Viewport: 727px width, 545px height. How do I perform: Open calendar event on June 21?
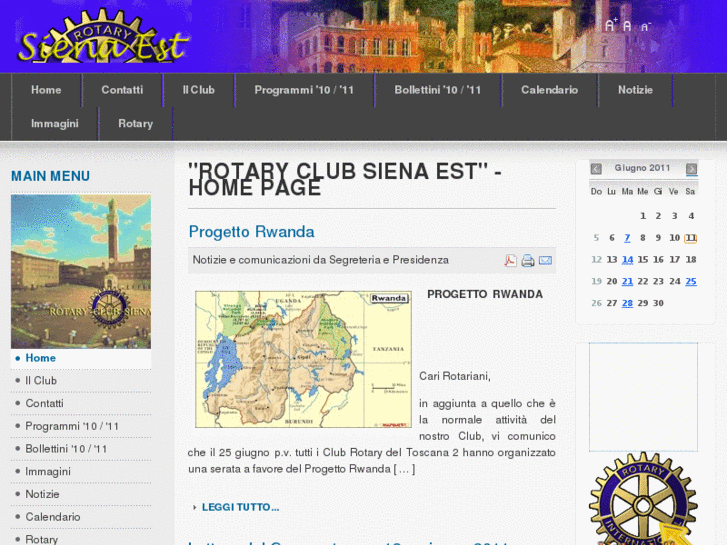[x=627, y=282]
